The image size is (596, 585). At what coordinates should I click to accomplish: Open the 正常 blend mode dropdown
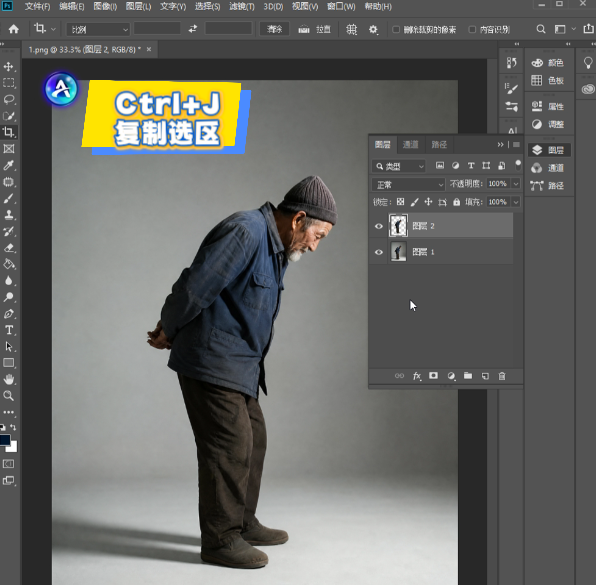coord(408,185)
